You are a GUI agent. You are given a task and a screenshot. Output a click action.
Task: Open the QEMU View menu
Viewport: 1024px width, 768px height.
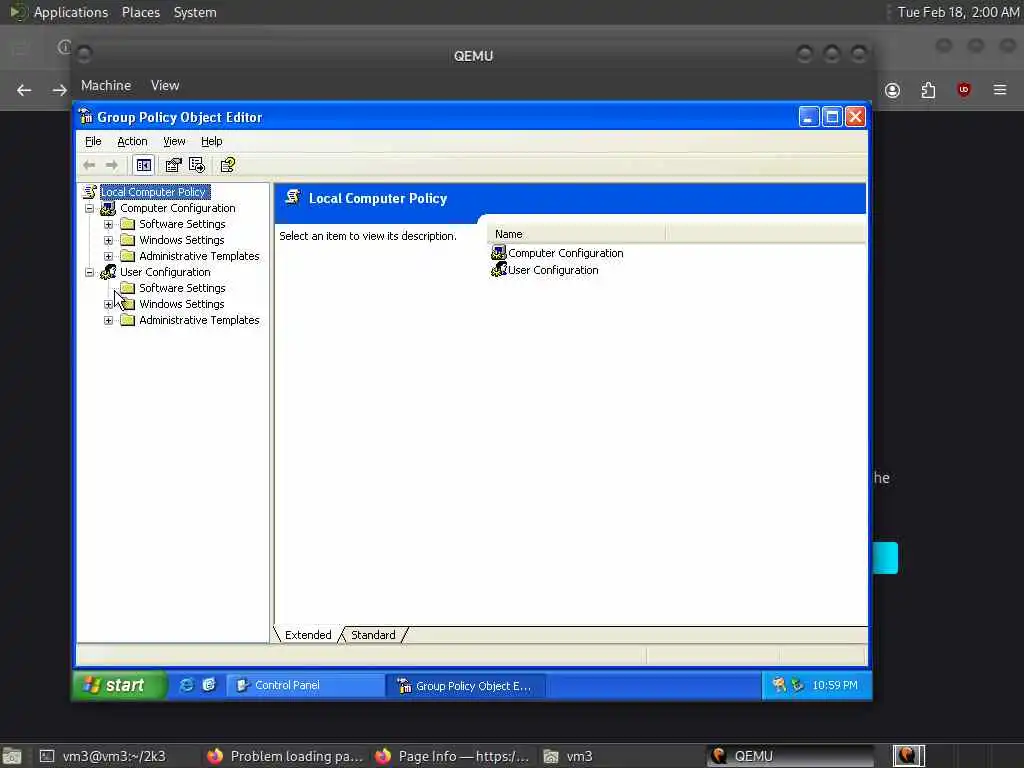[x=165, y=86]
